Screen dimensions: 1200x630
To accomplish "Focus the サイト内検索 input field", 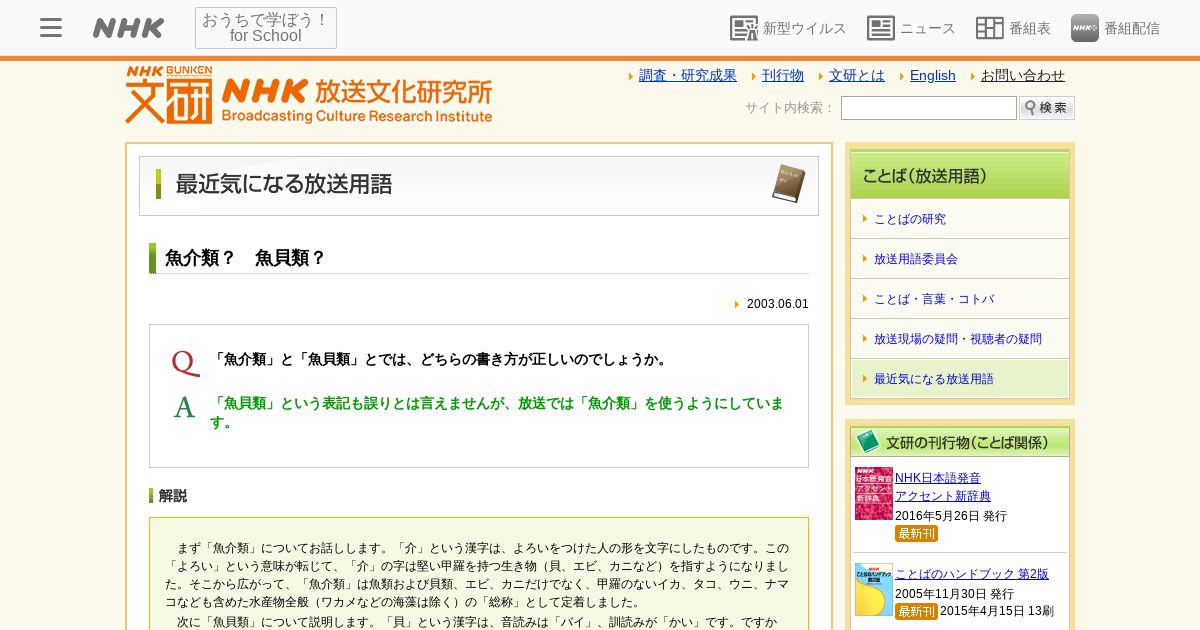I will coord(929,108).
